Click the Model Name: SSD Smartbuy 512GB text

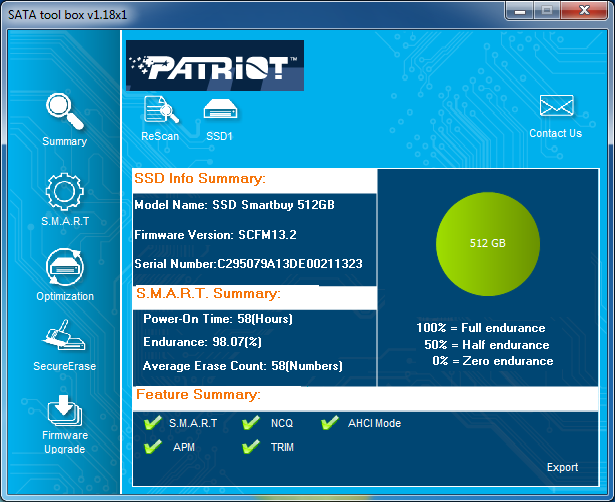pos(235,205)
